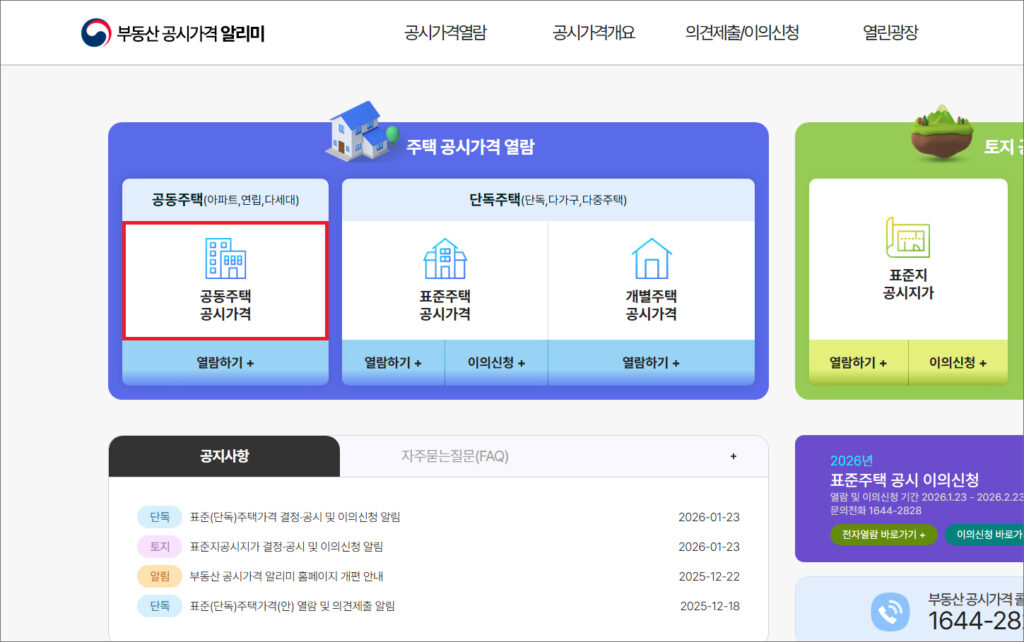
Task: Expand notices with the plus button
Action: [x=733, y=456]
